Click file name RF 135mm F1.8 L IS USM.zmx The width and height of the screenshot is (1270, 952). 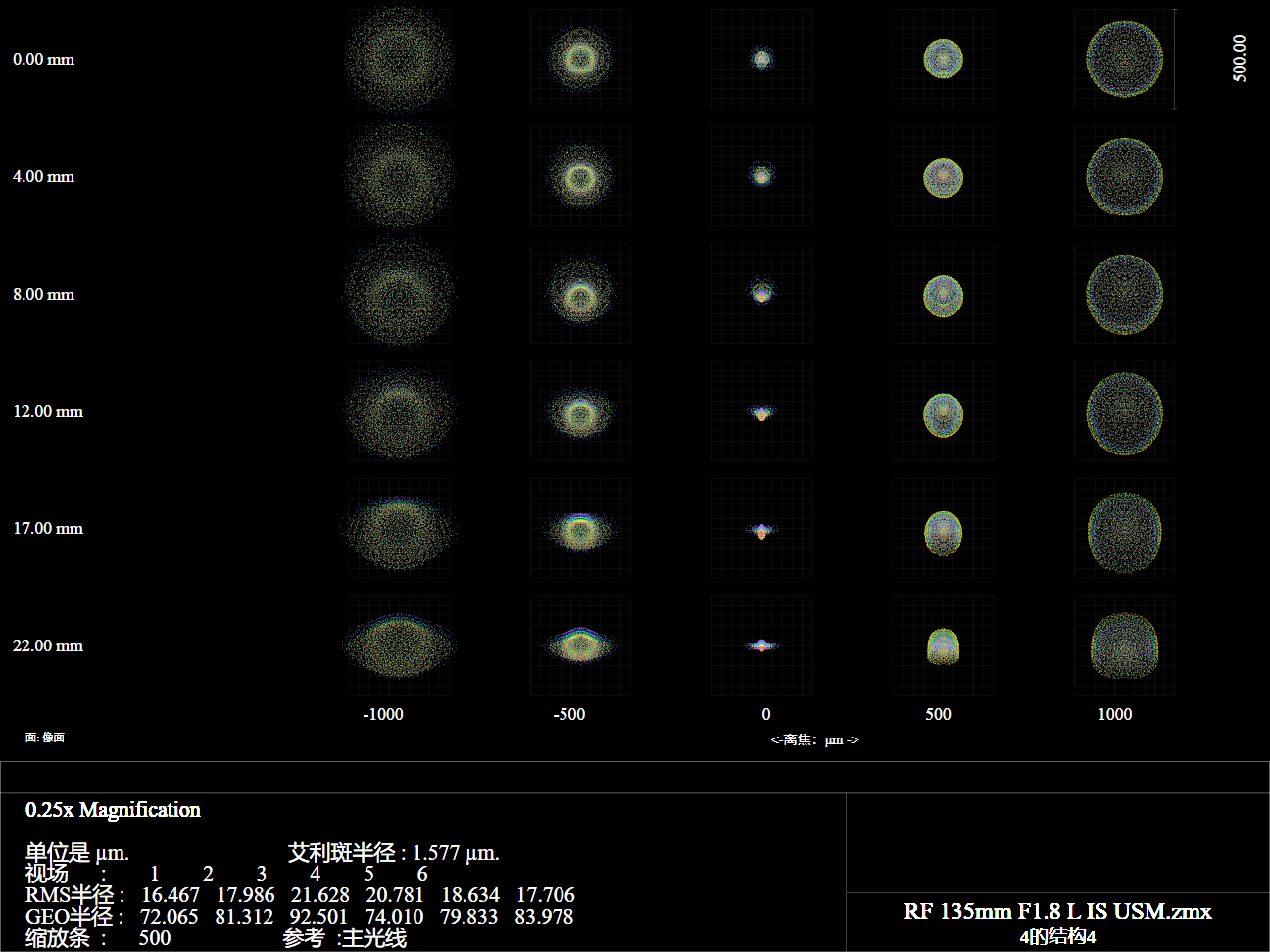(1057, 911)
